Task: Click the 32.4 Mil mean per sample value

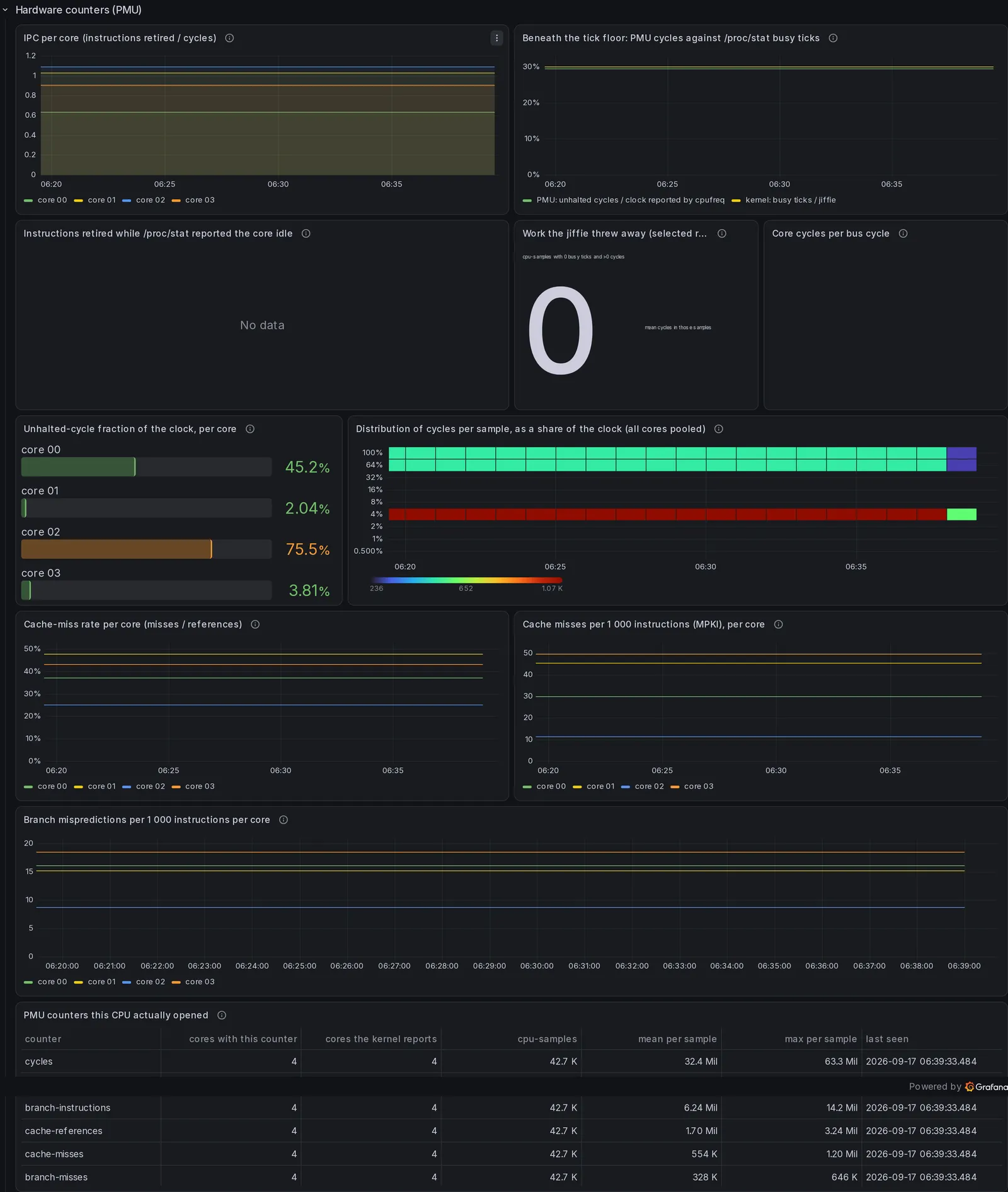Action: coord(701,1062)
